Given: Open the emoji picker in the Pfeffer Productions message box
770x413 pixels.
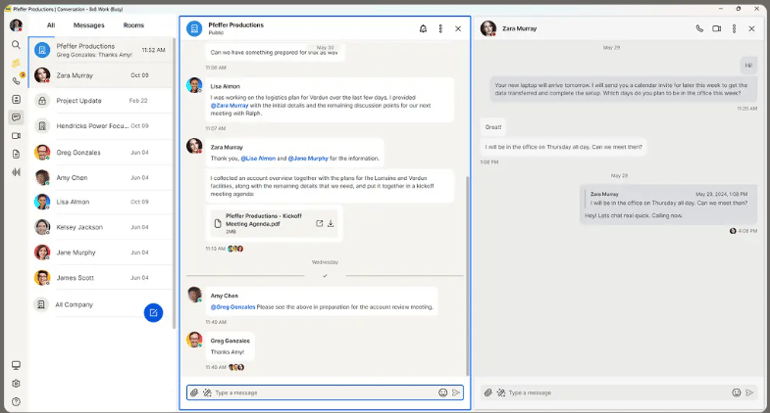Looking at the screenshot, I should tap(443, 393).
